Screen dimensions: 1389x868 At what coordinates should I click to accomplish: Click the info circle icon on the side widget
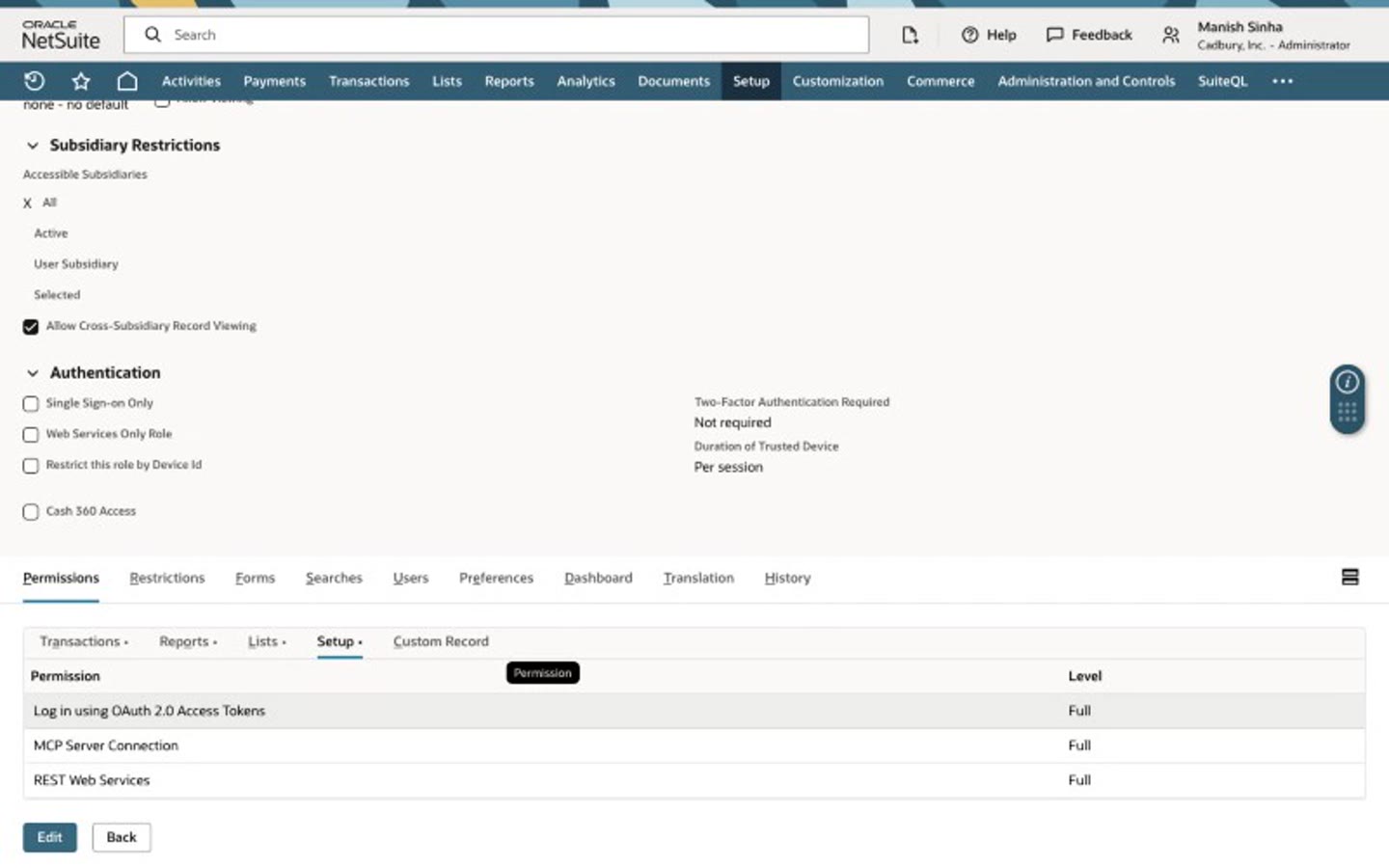[1348, 382]
